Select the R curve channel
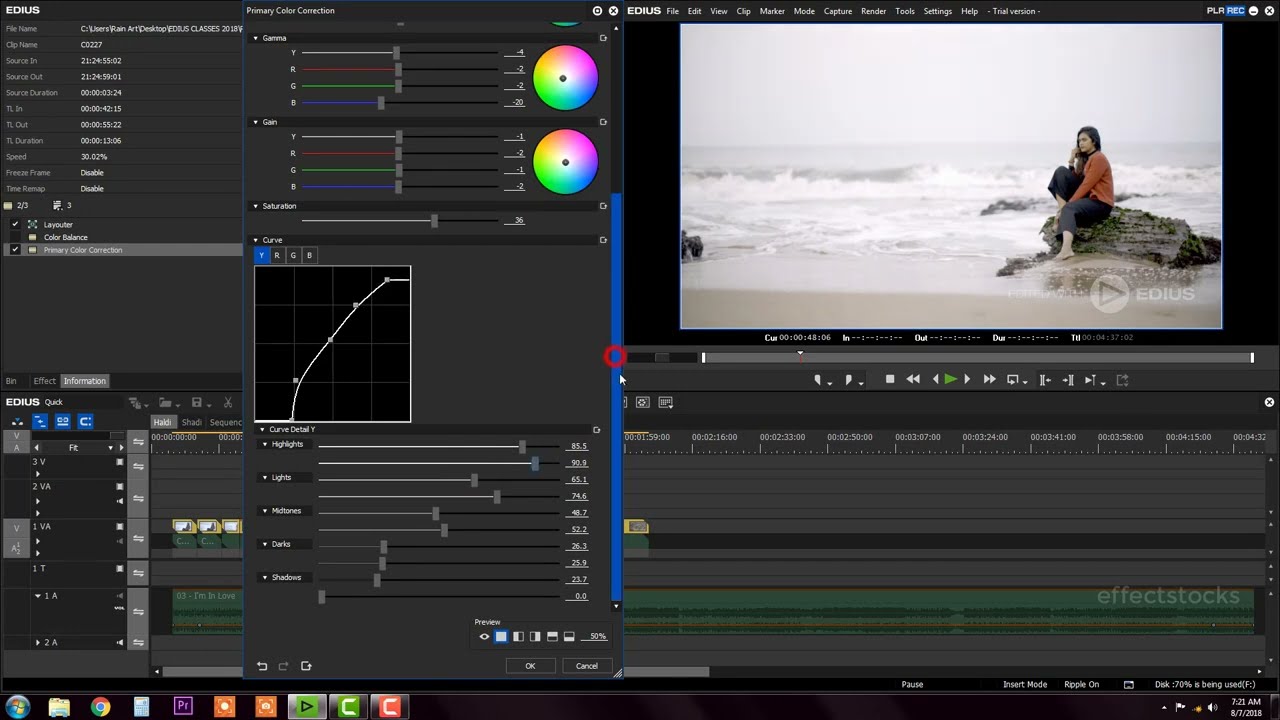 [277, 256]
